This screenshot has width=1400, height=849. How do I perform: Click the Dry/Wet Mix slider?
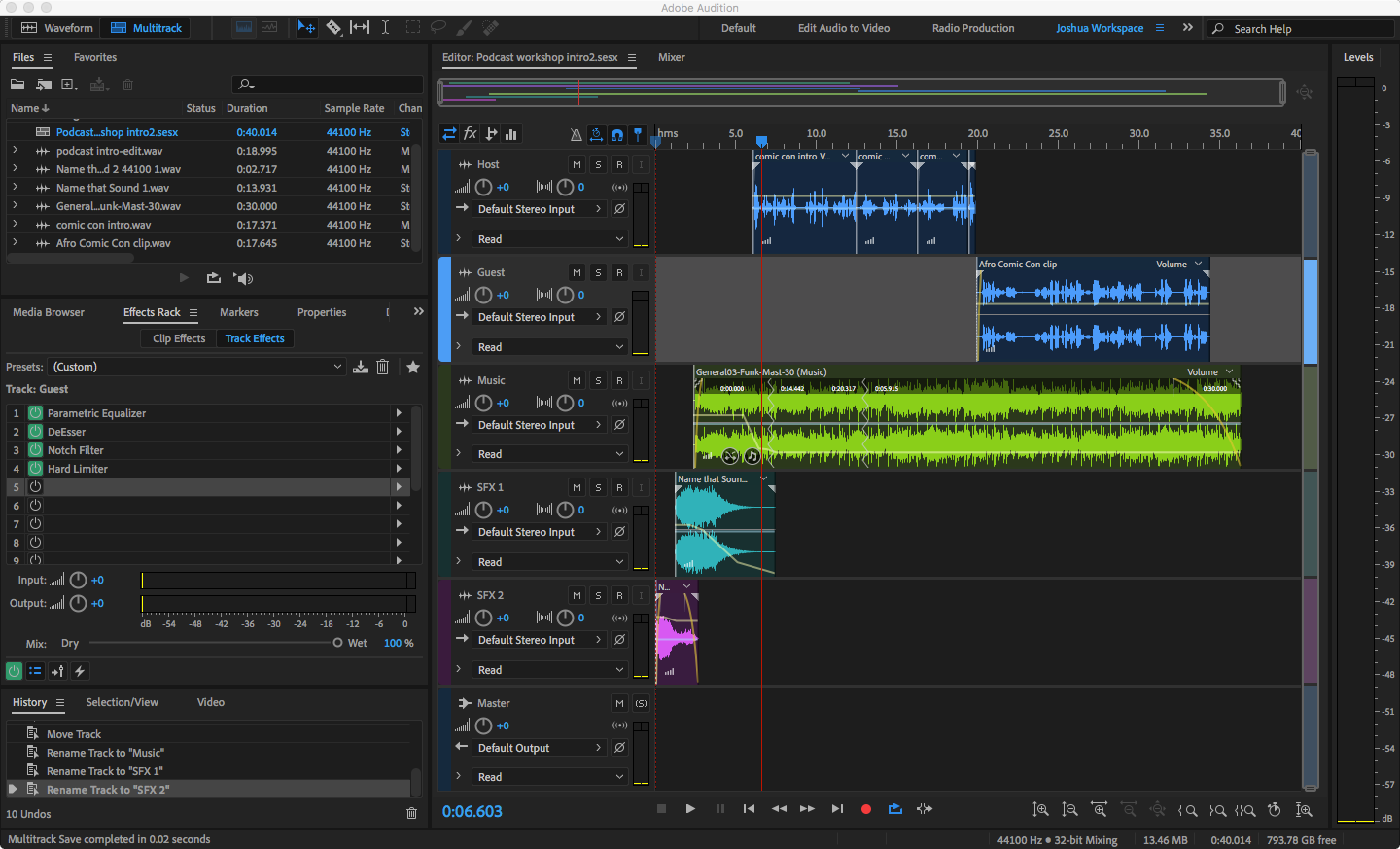pyautogui.click(x=212, y=643)
